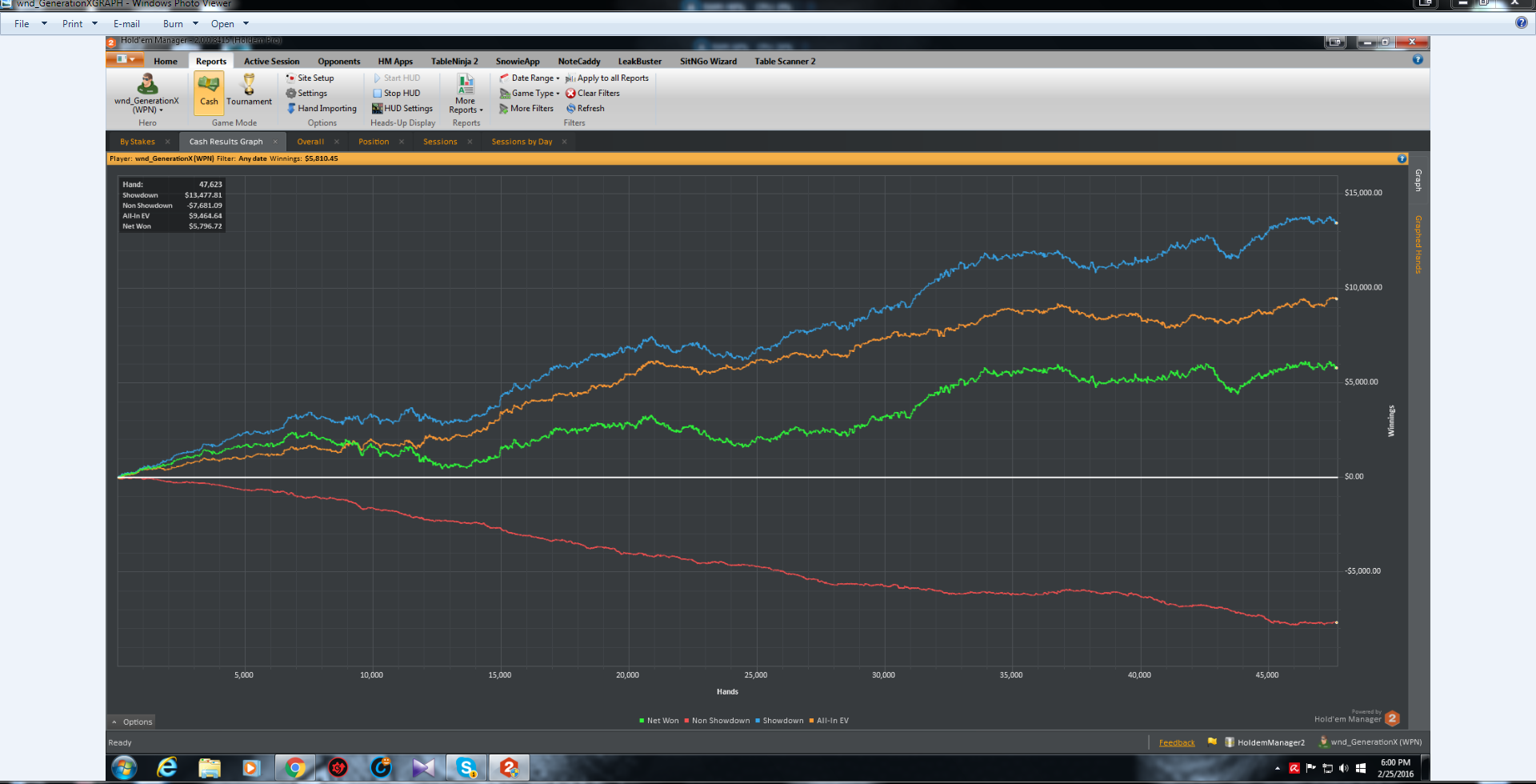
Task: Toggle the Showdown legend series
Action: tap(779, 721)
